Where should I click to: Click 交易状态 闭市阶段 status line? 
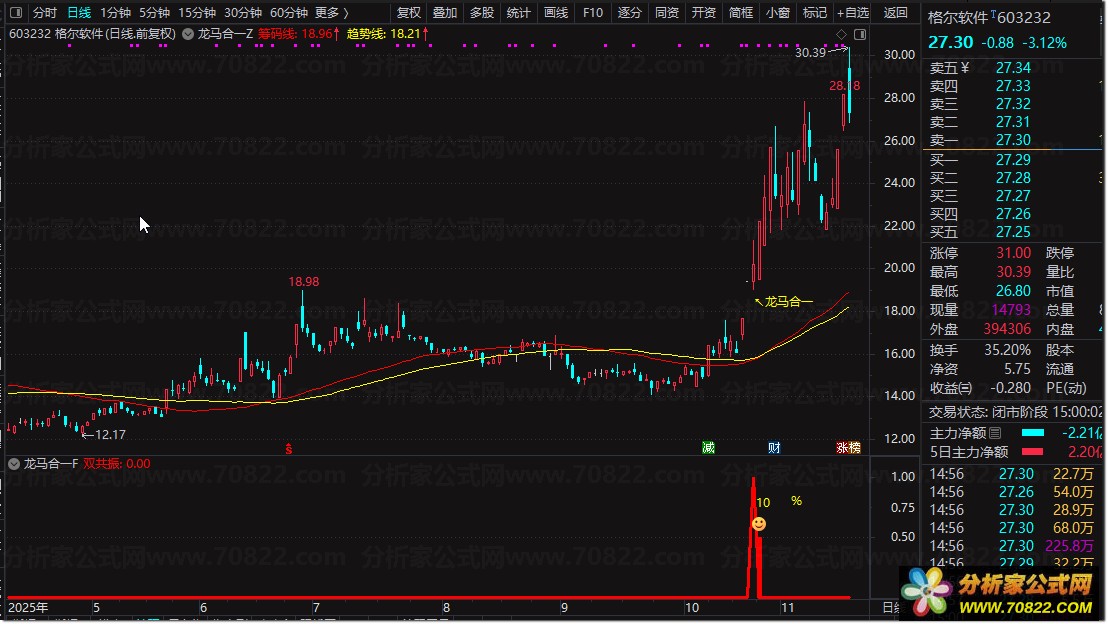point(1015,412)
